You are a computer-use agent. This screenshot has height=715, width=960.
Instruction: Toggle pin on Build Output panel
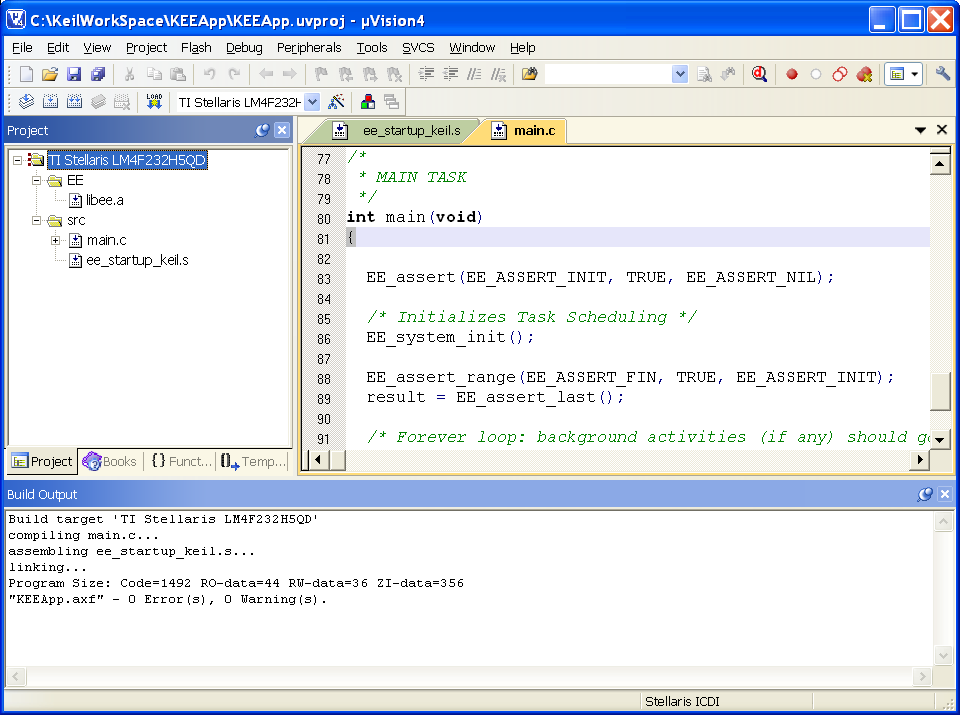tap(924, 494)
